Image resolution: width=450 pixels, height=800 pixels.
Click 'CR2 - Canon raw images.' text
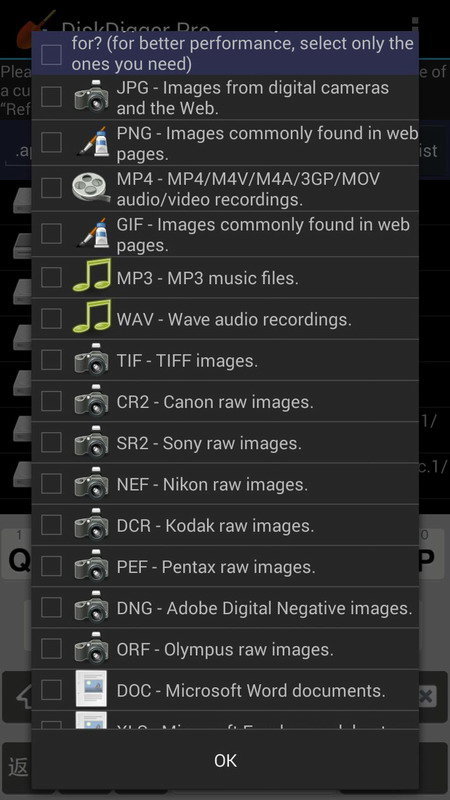click(215, 402)
